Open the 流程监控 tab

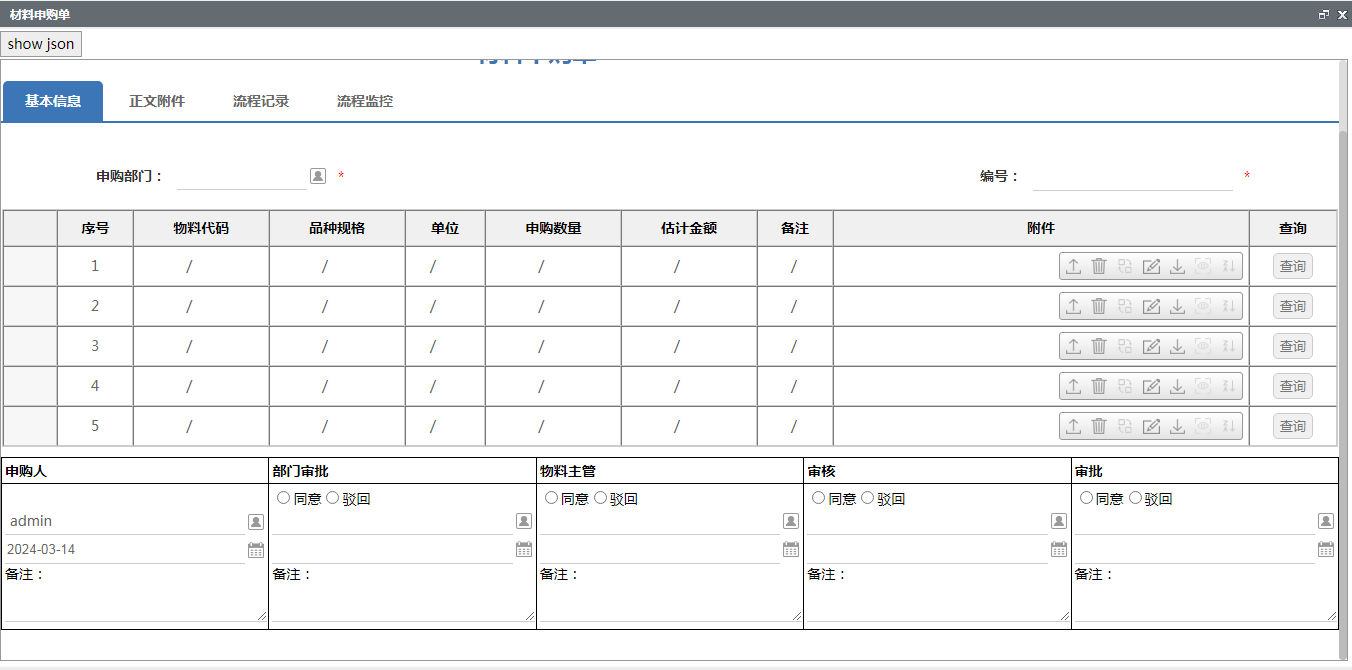(x=365, y=101)
